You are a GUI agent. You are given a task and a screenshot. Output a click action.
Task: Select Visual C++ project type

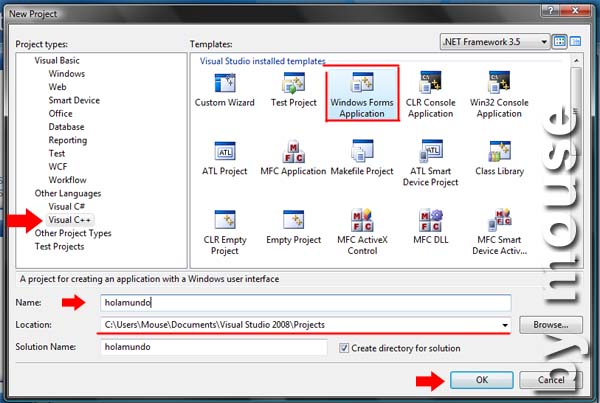coord(70,220)
